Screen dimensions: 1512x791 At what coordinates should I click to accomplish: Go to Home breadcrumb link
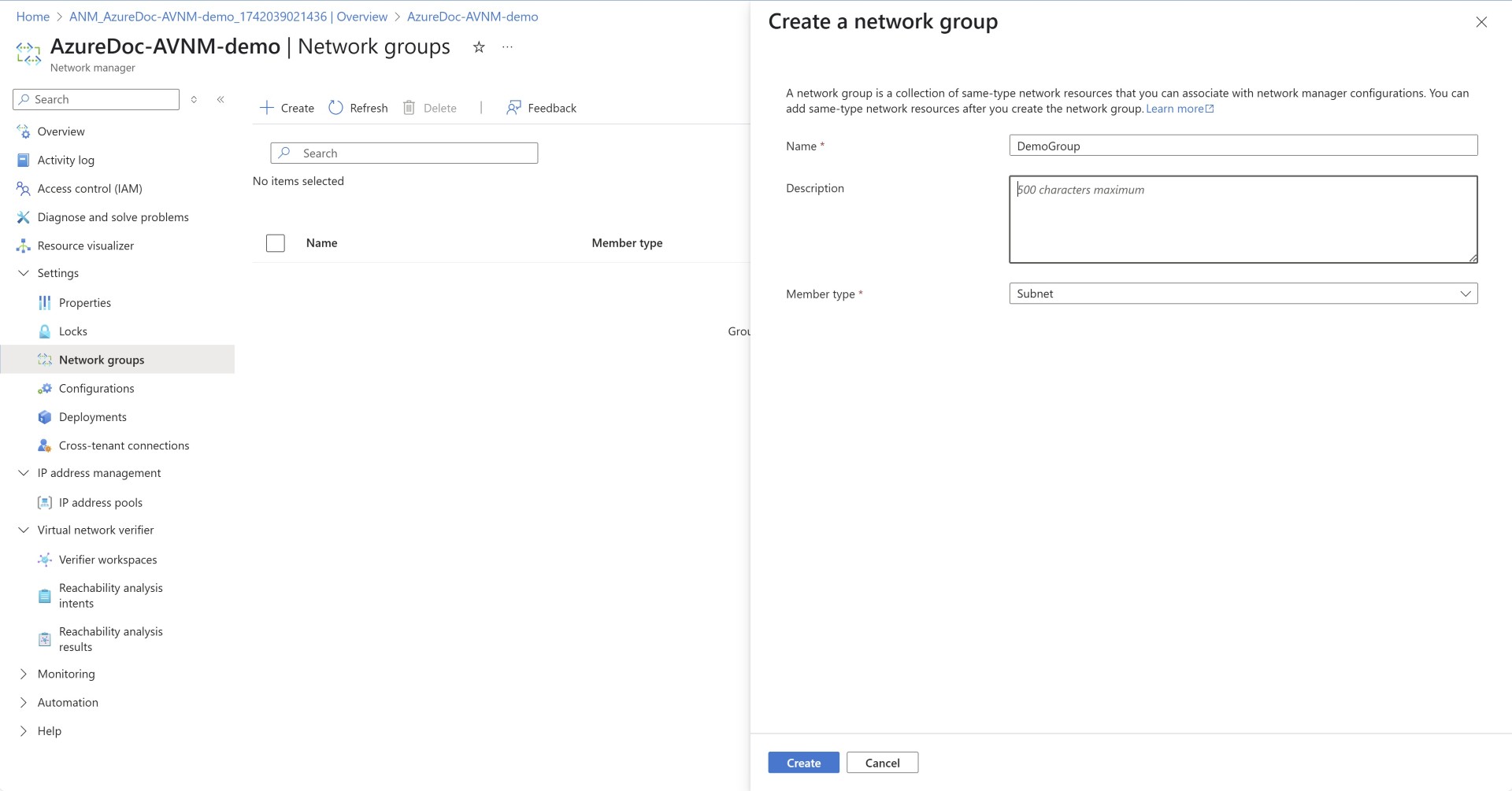(33, 17)
